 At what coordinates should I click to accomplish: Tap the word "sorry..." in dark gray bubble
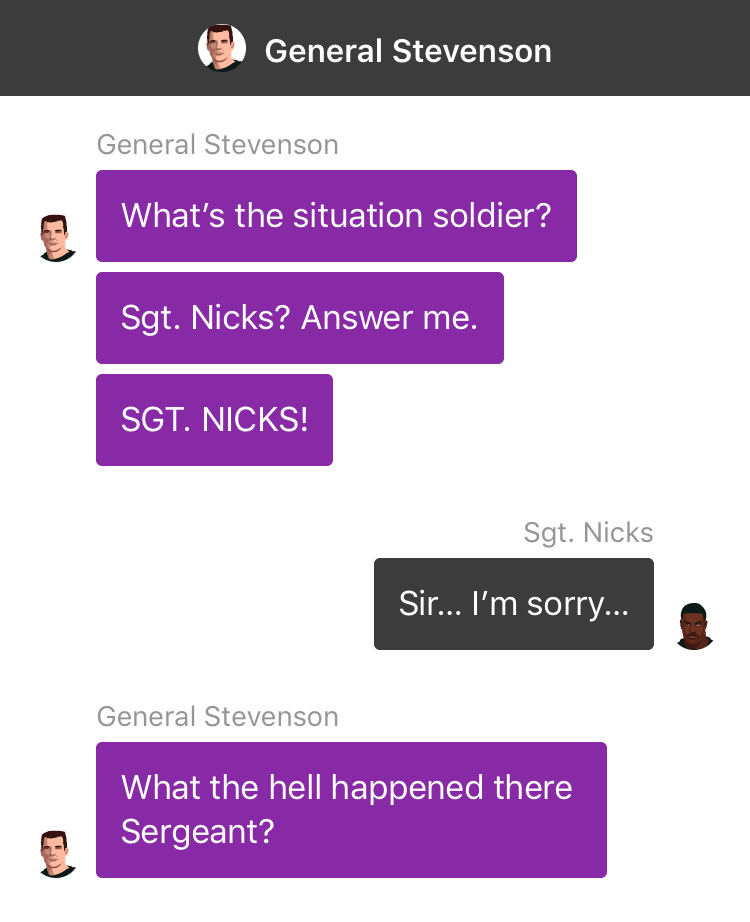[577, 605]
